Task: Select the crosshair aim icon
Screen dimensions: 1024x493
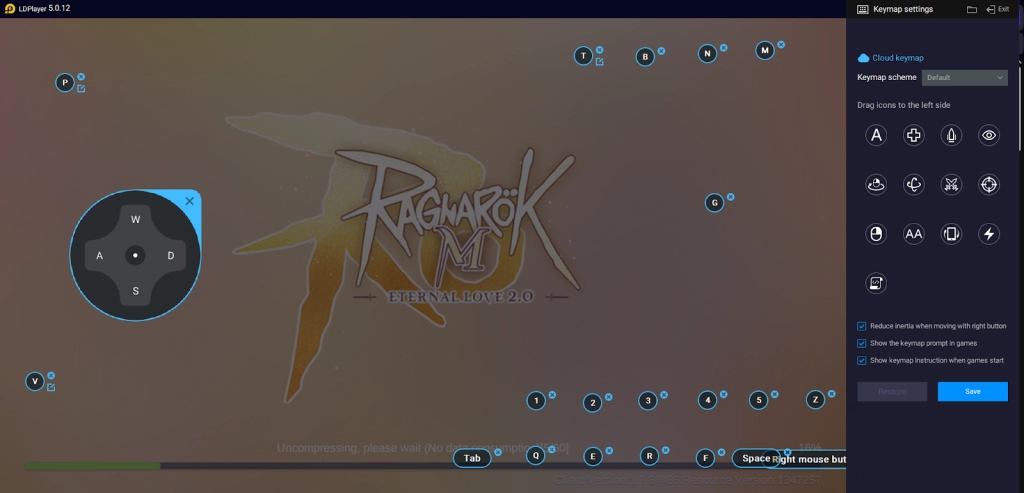Action: (x=988, y=184)
